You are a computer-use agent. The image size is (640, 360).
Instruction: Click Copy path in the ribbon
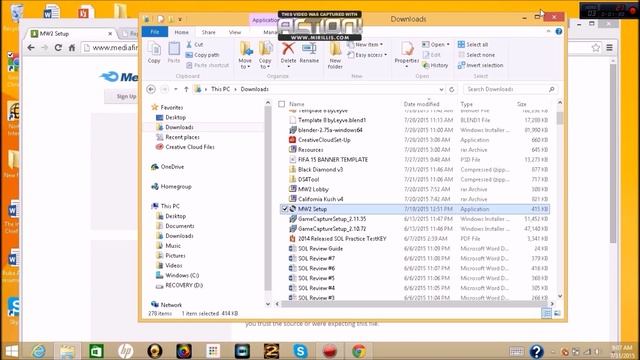(x=202, y=55)
